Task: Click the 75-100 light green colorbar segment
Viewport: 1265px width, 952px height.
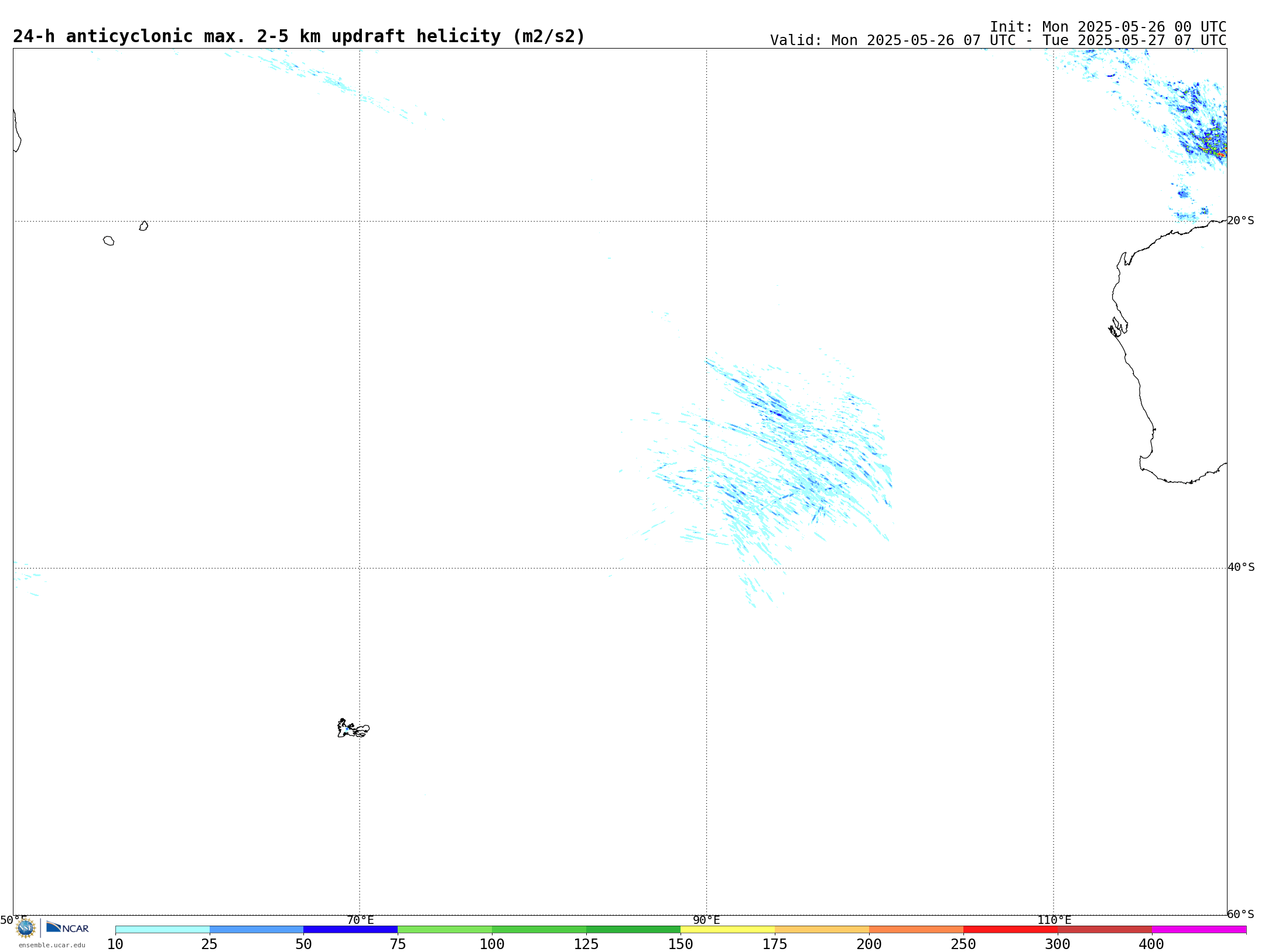Action: coord(445,930)
